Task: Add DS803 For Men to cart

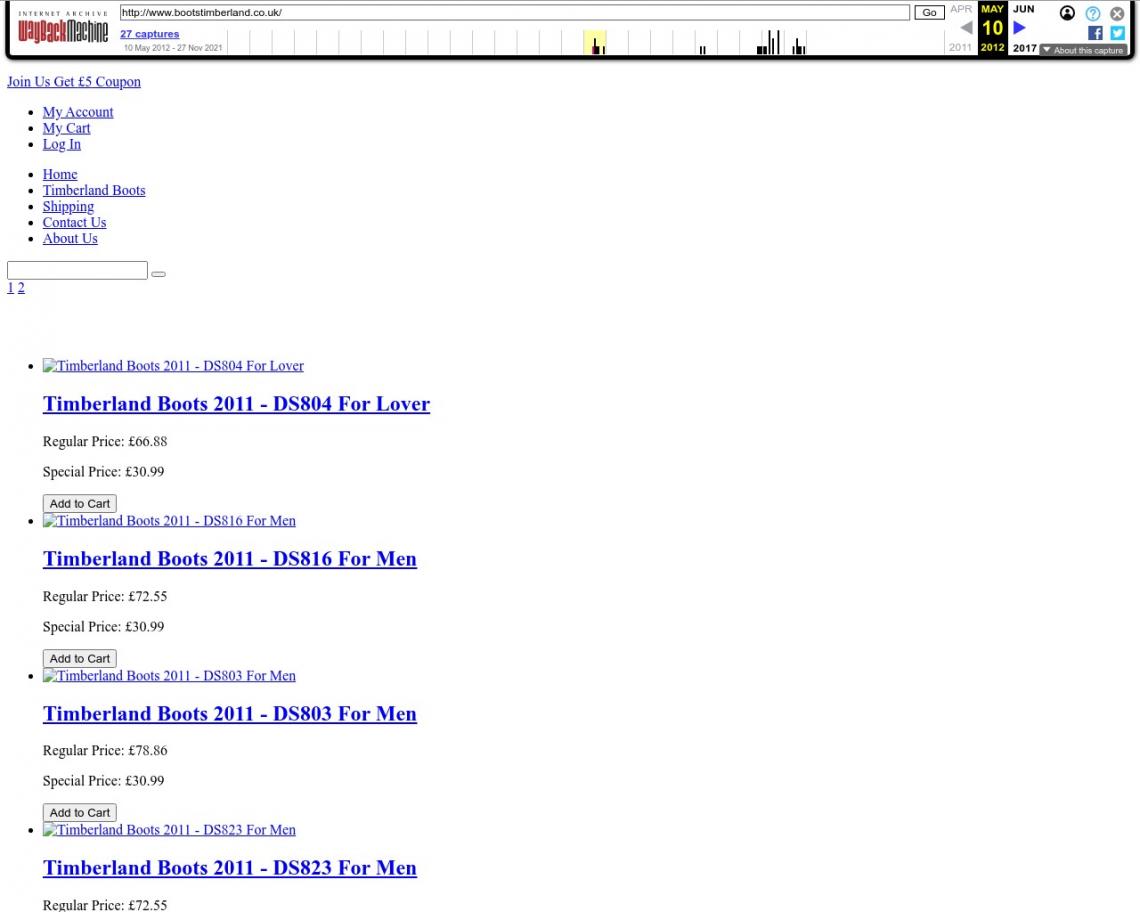Action: pyautogui.click(x=80, y=812)
